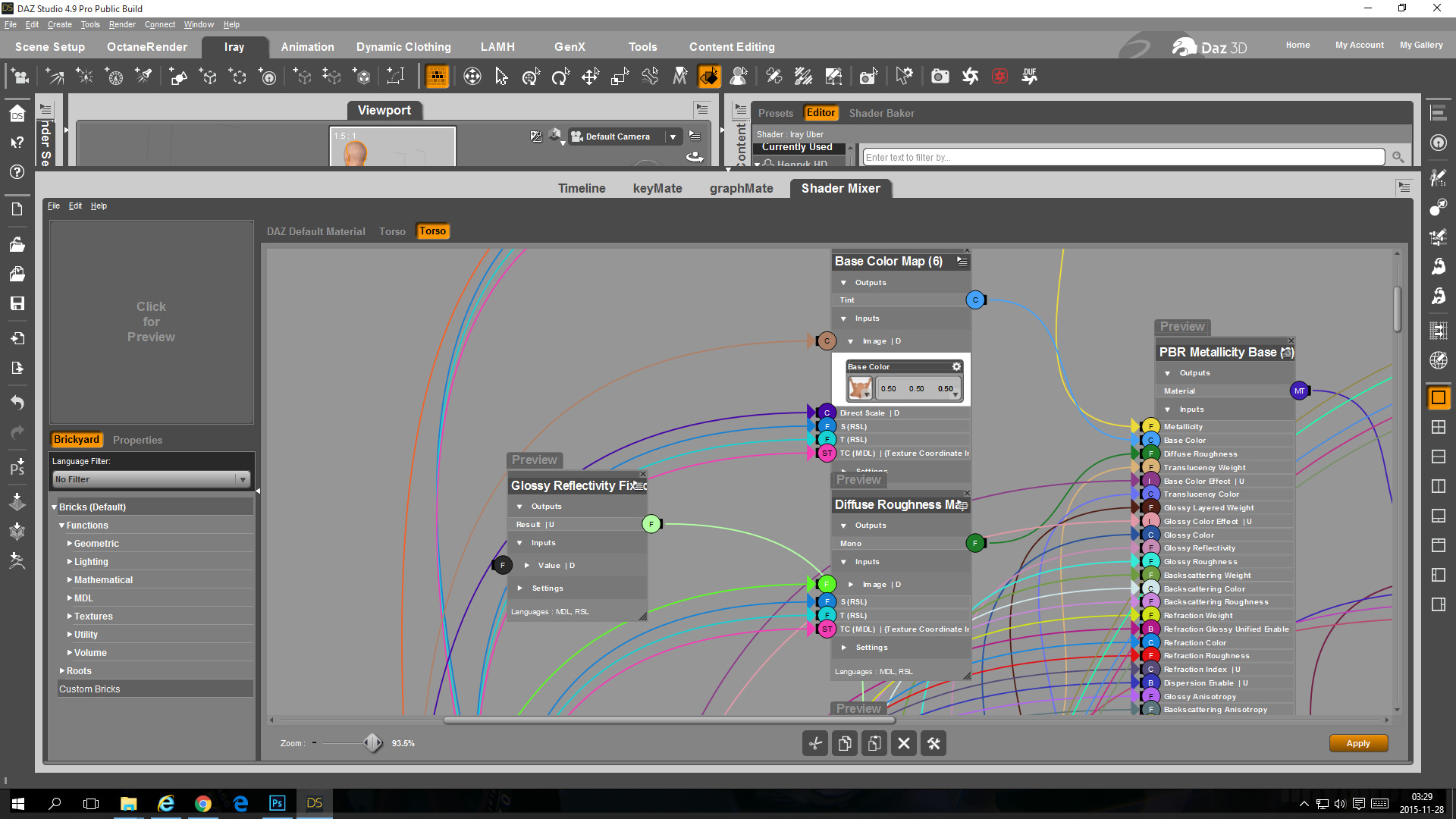Open the Language Filter dropdown
The image size is (1456, 819).
(151, 479)
